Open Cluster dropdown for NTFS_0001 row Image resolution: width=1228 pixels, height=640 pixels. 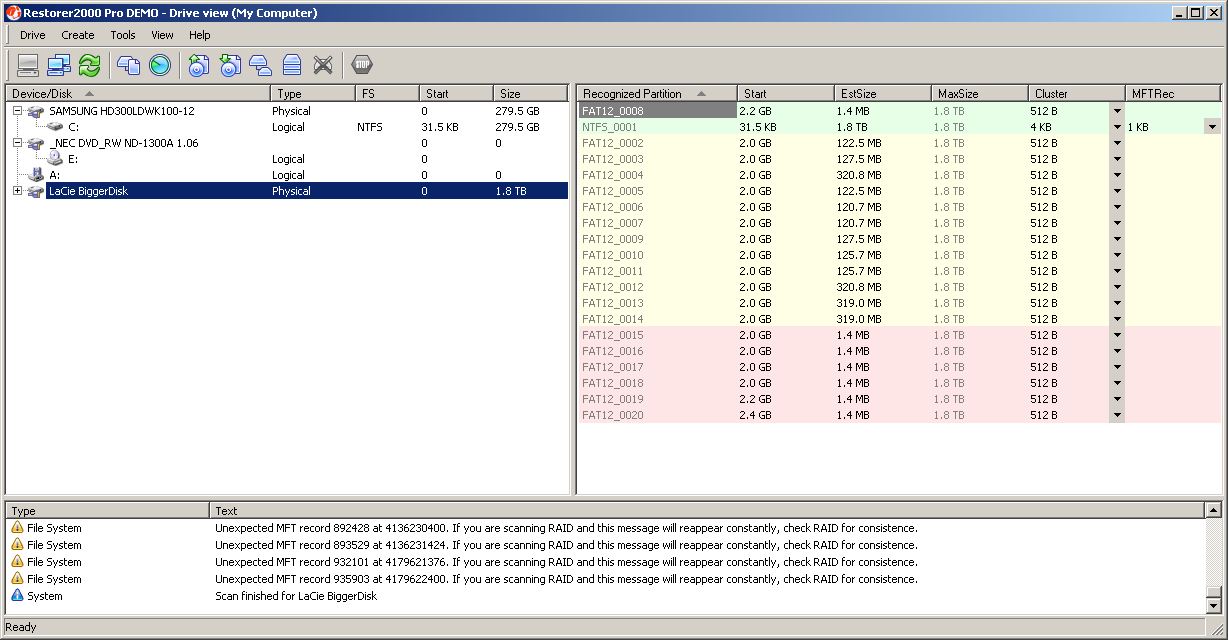(1117, 127)
